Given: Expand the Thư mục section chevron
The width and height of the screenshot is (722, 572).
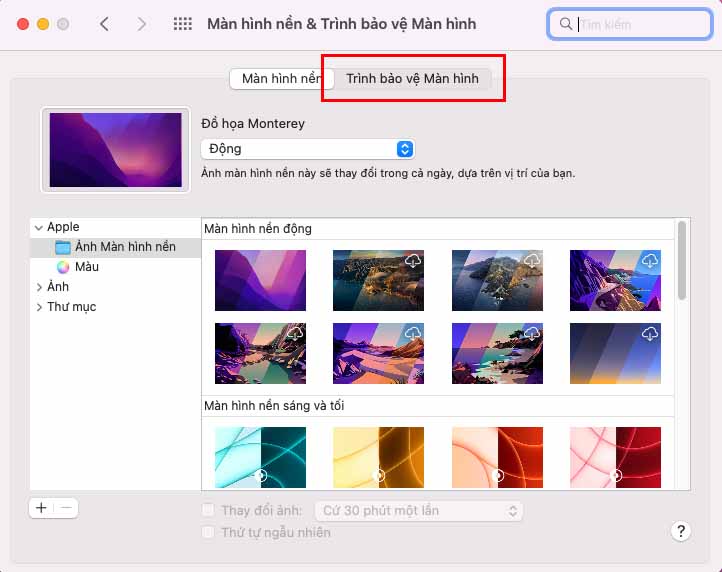Looking at the screenshot, I should click(x=39, y=307).
